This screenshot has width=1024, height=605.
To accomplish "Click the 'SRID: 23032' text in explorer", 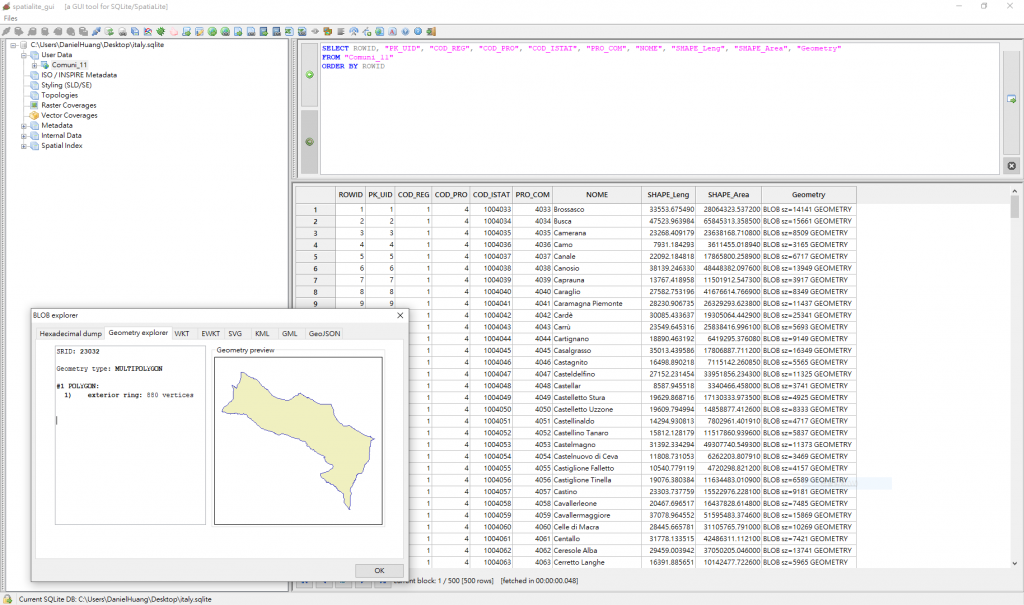I will [78, 352].
